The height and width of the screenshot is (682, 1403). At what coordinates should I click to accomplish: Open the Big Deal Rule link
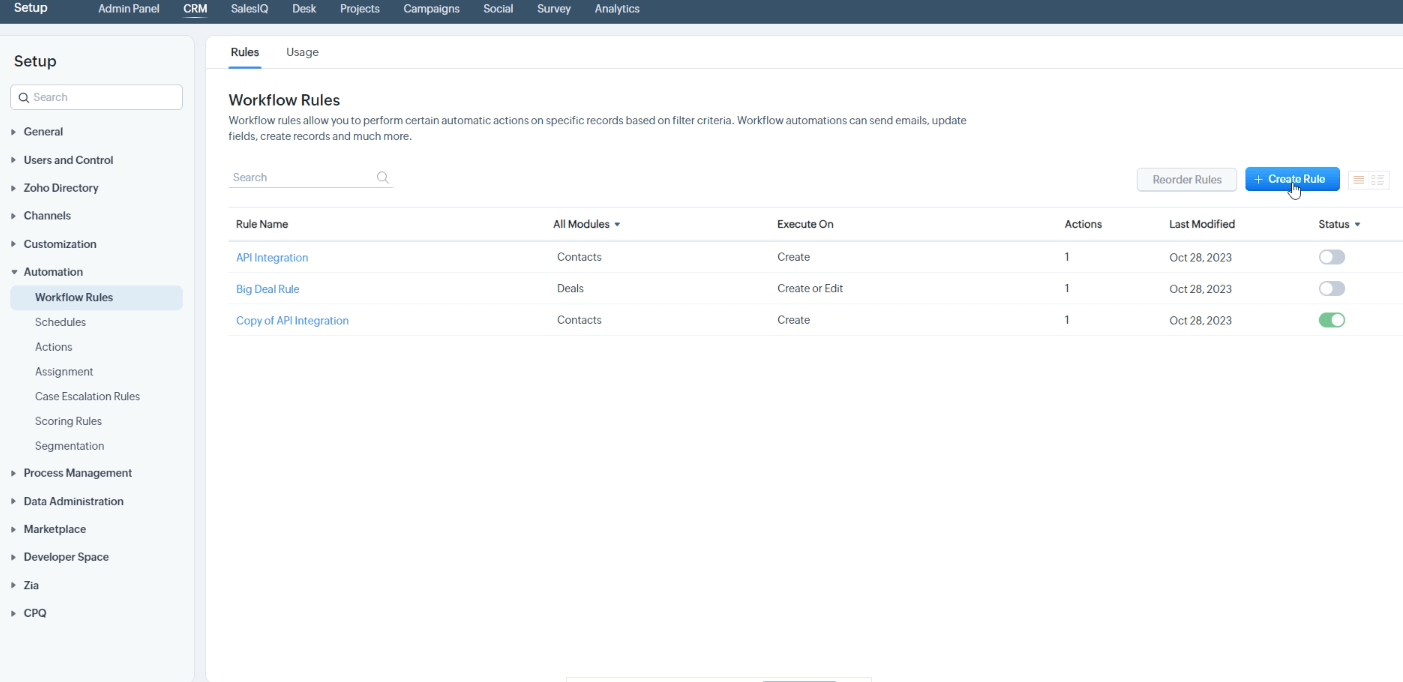coord(267,288)
